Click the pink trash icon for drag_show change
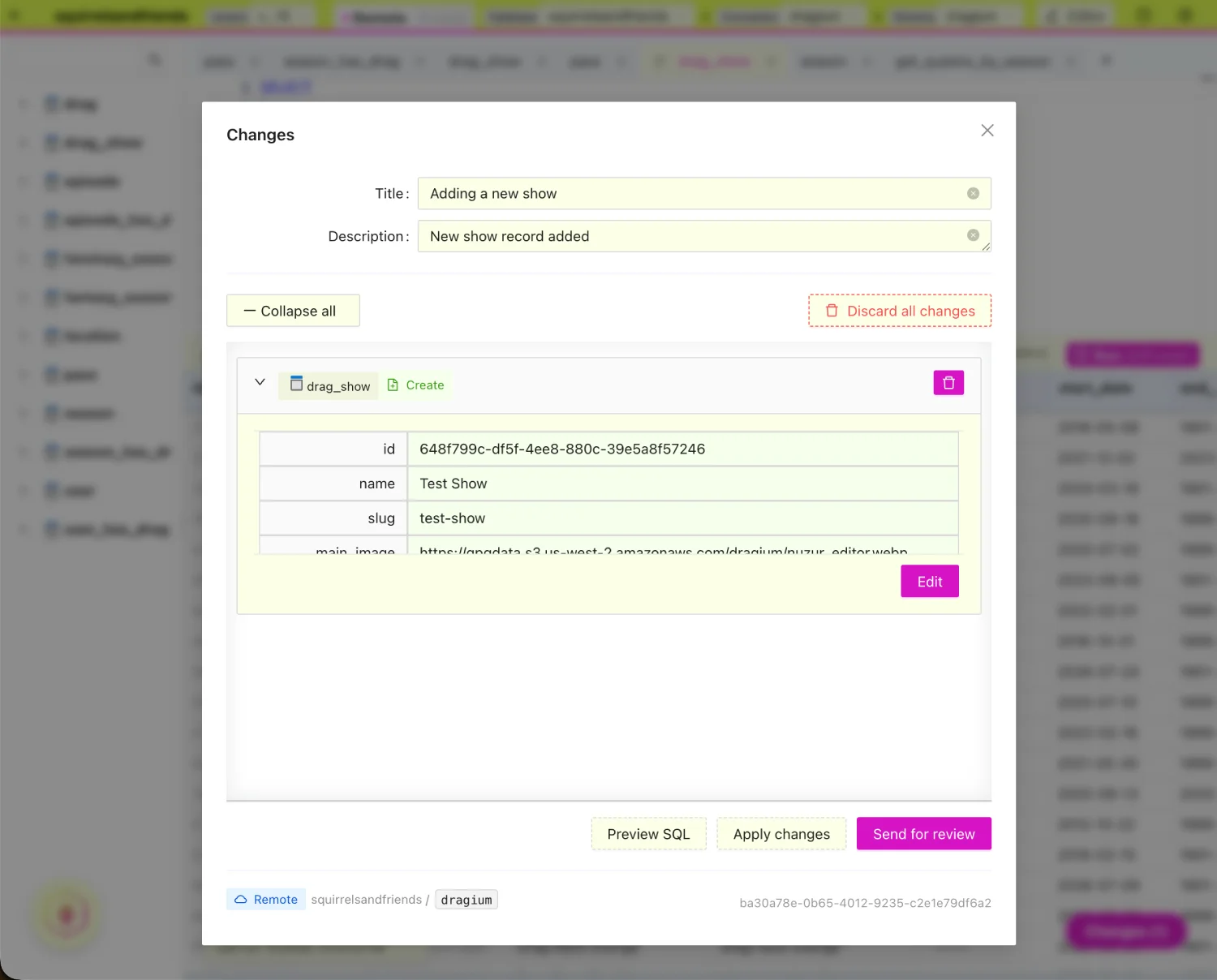1217x980 pixels. (x=948, y=383)
